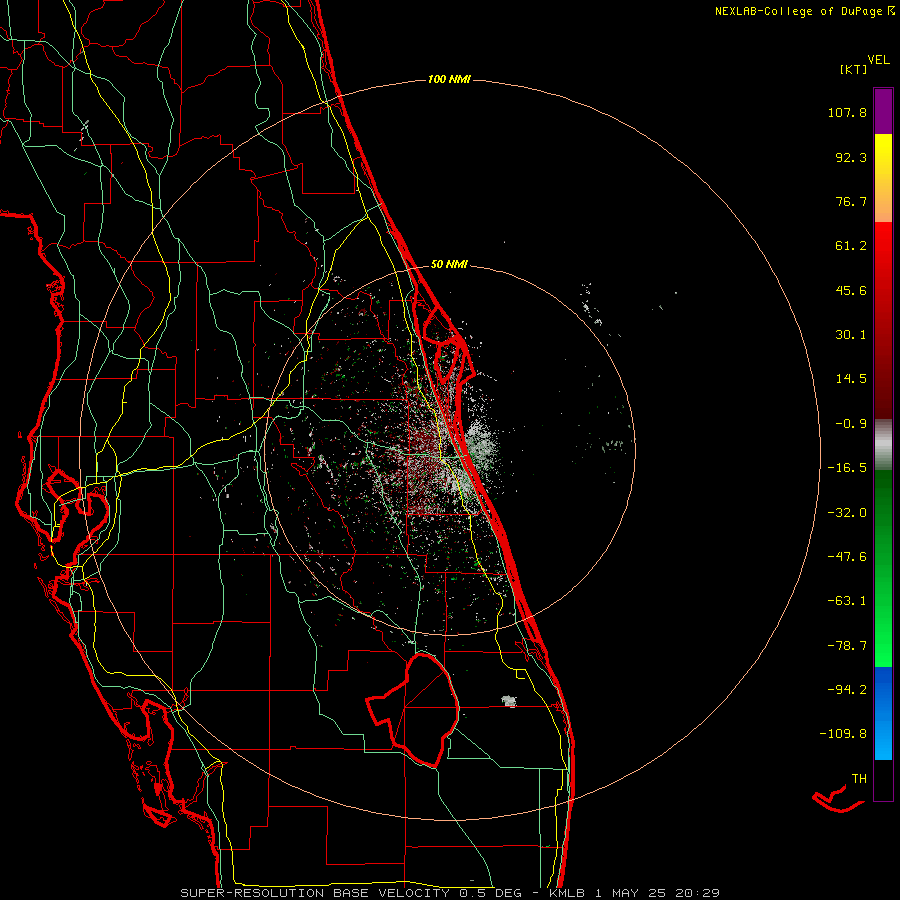Click the -0.9 legend value

coord(851,424)
